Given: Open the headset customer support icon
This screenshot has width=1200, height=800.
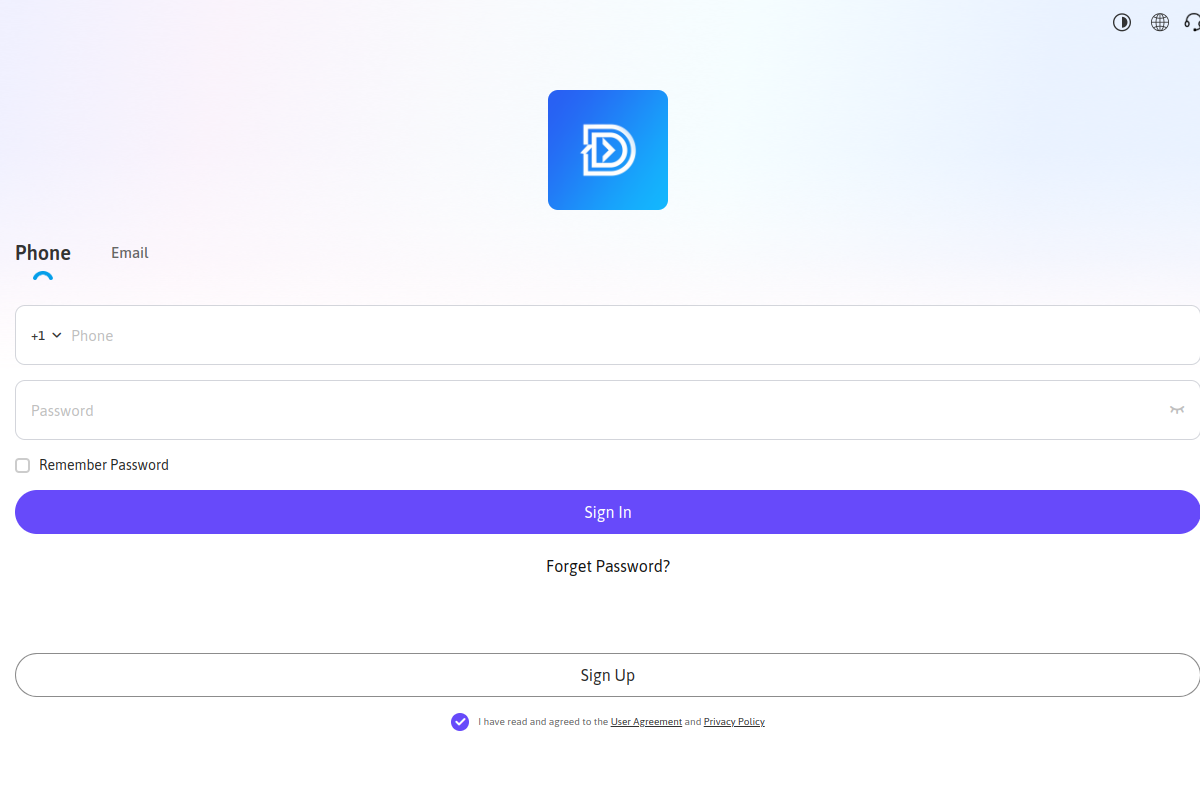Looking at the screenshot, I should 1192,22.
